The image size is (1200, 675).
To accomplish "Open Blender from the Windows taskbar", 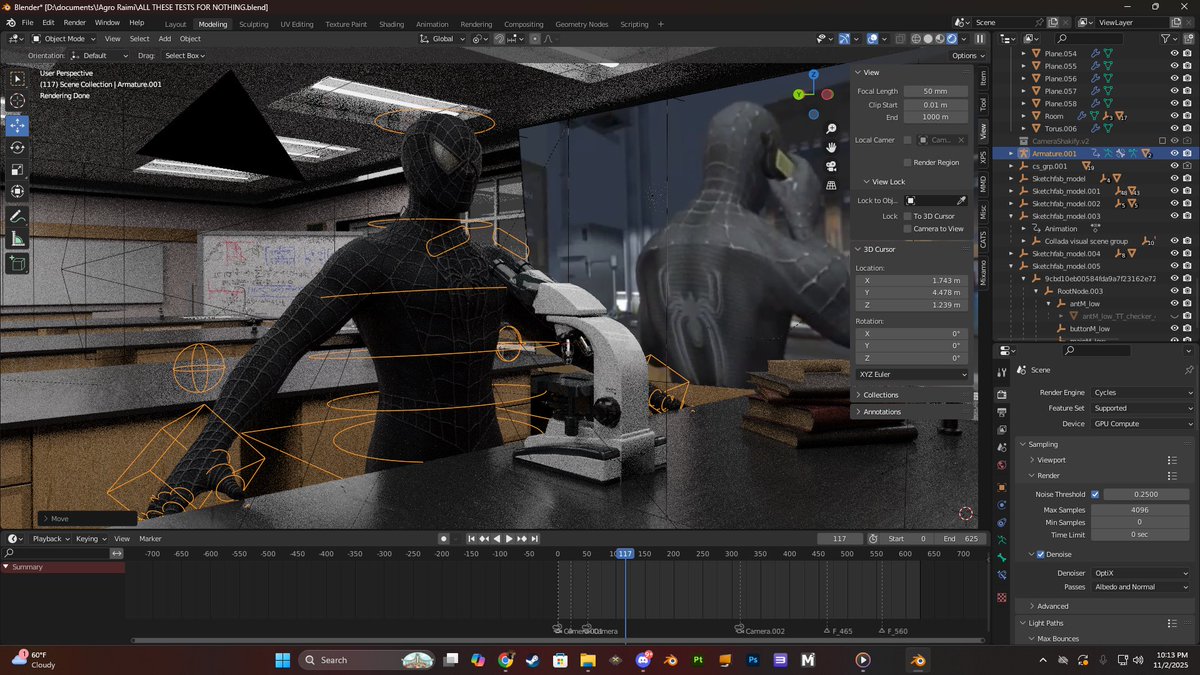I will coord(917,660).
